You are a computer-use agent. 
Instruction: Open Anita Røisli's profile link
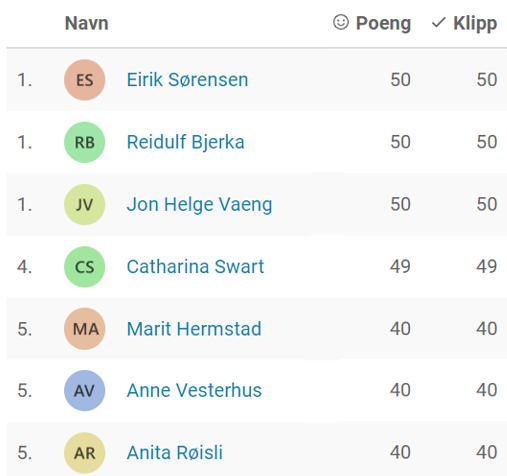(x=175, y=452)
